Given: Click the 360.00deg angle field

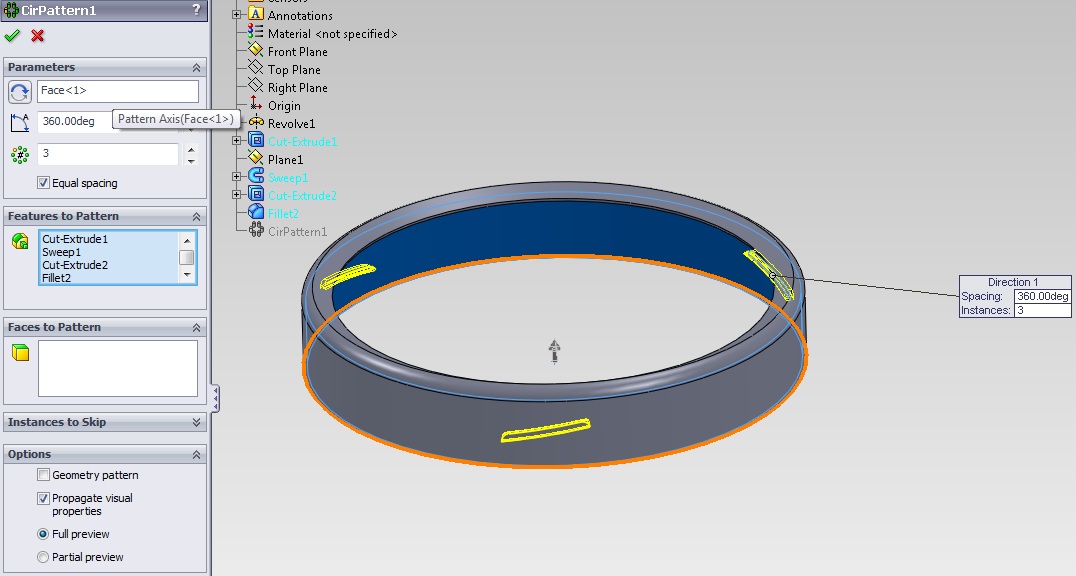Looking at the screenshot, I should (74, 121).
